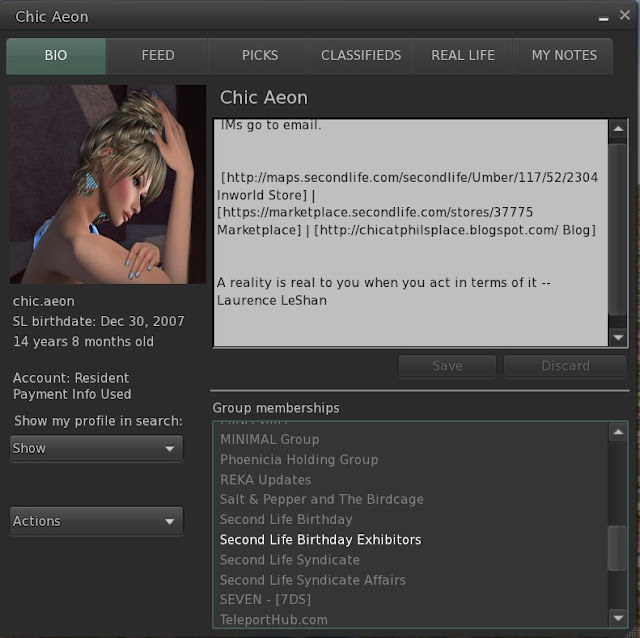This screenshot has height=638, width=640.
Task: Click the chic.aeon username text
Action: [x=44, y=301]
